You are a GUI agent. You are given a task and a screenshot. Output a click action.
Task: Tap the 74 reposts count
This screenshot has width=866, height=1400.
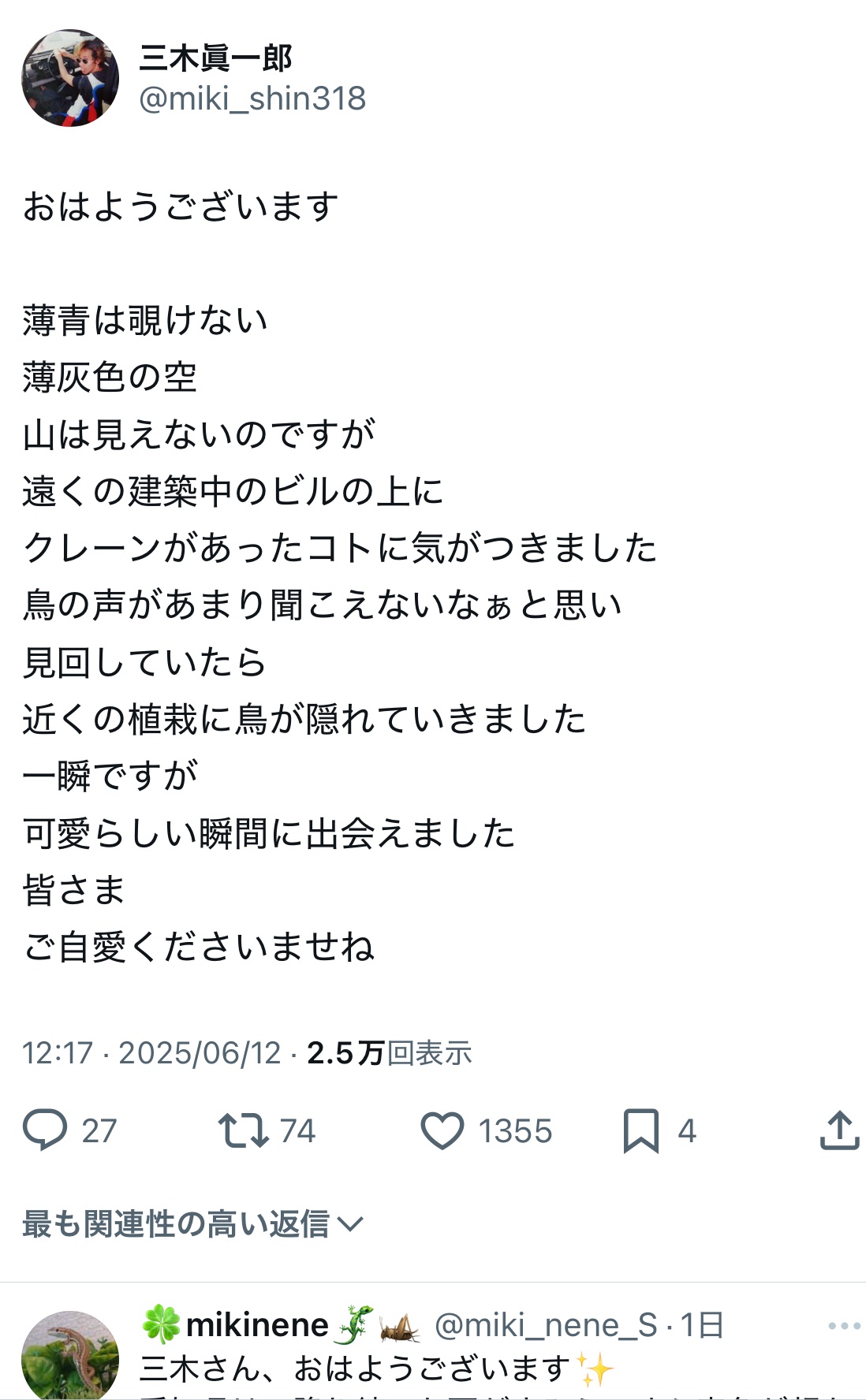[297, 1131]
